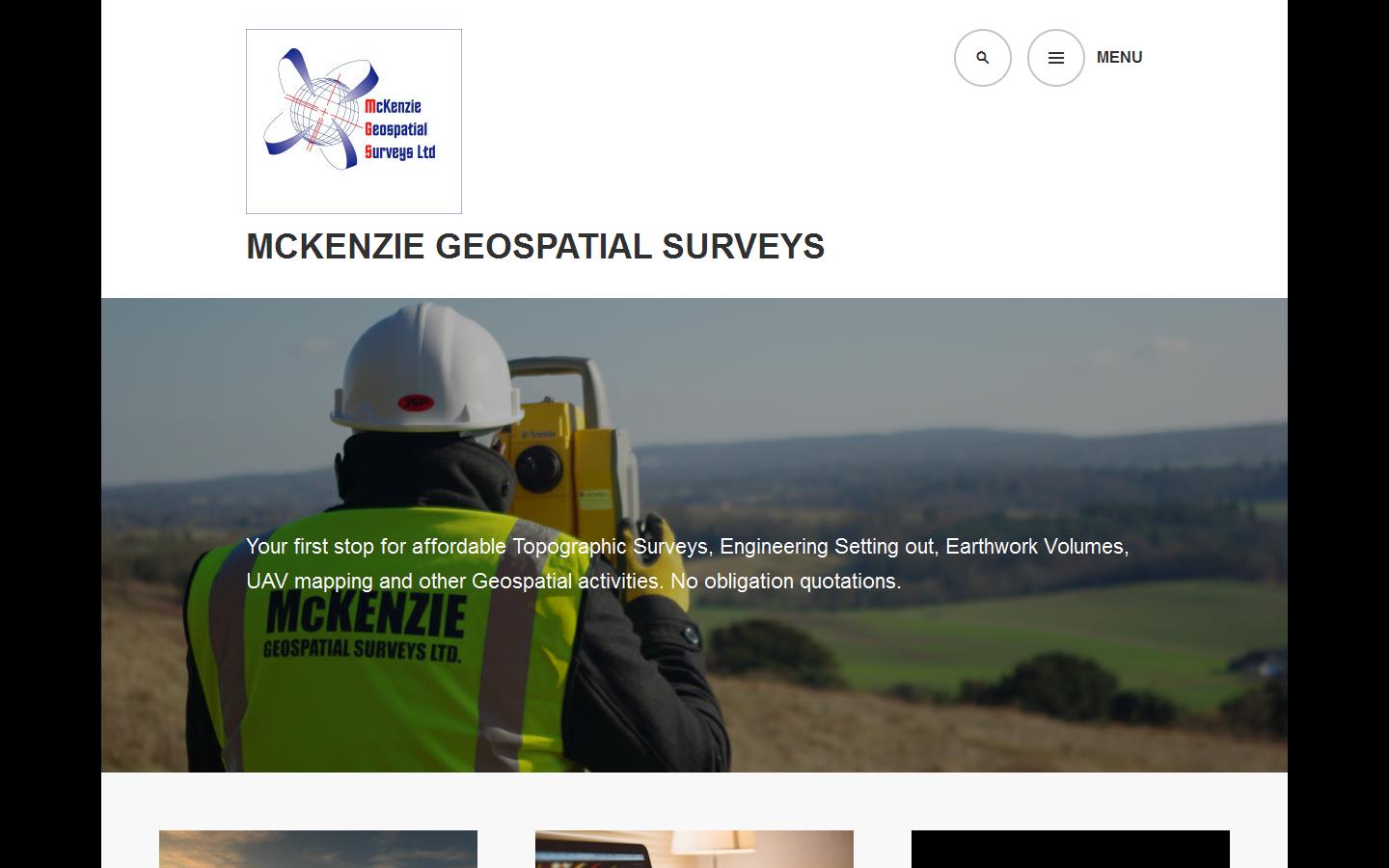Open search from the circular search button
Viewport: 1389px width, 868px height.
click(x=982, y=57)
